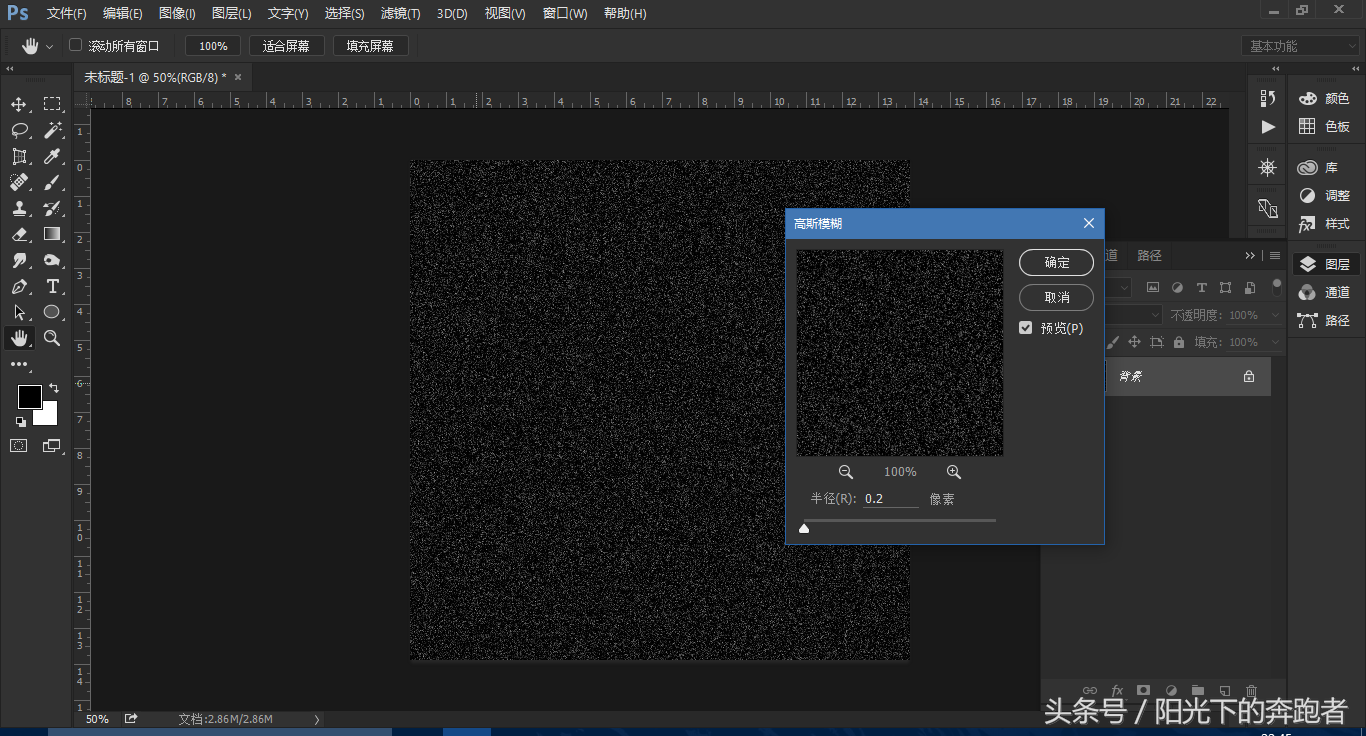Click the 确定 button
This screenshot has height=736, width=1366.
[x=1056, y=263]
